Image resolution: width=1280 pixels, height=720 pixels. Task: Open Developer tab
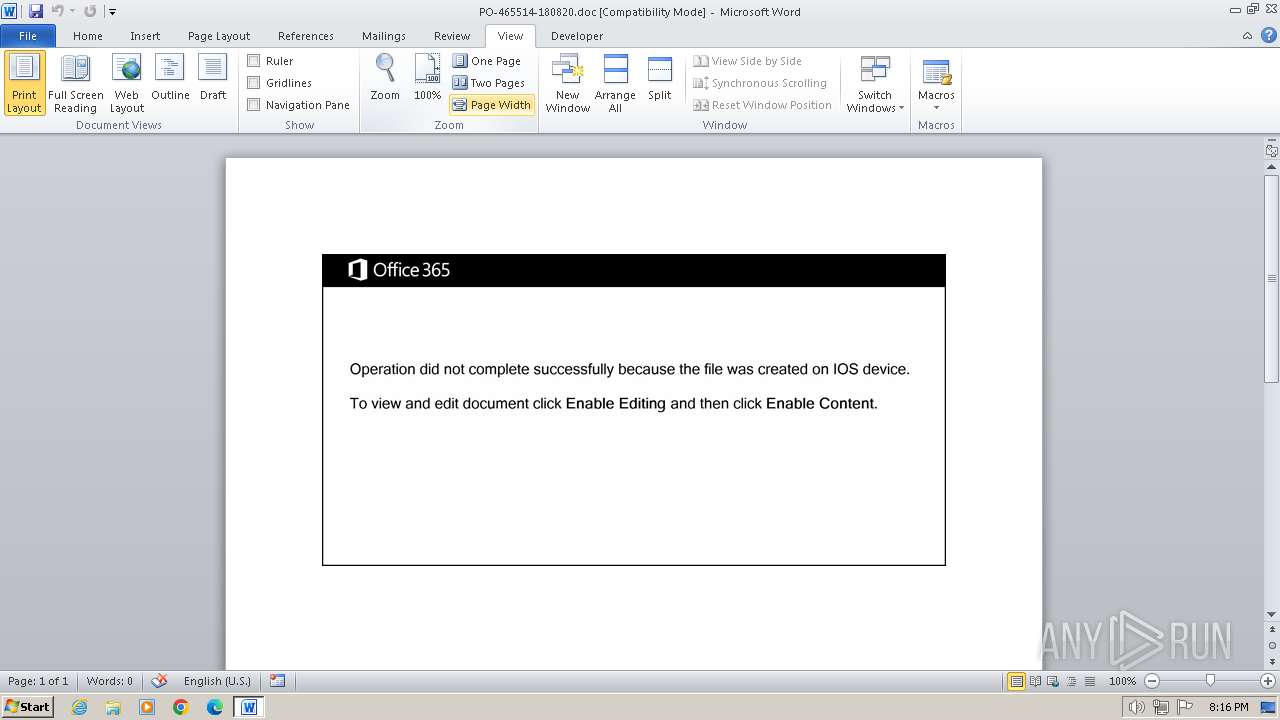577,36
